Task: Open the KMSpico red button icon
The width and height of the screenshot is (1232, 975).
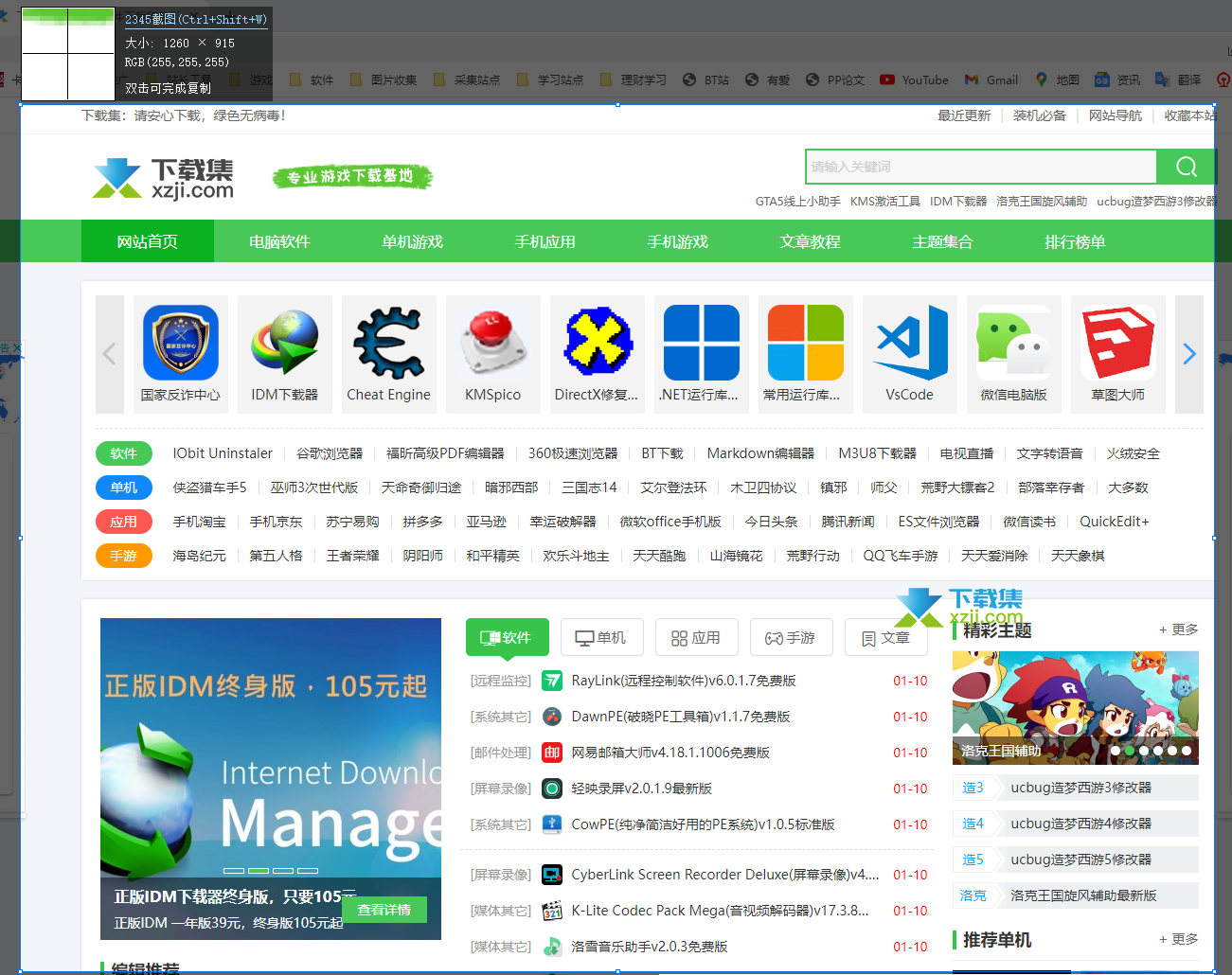Action: 493,343
